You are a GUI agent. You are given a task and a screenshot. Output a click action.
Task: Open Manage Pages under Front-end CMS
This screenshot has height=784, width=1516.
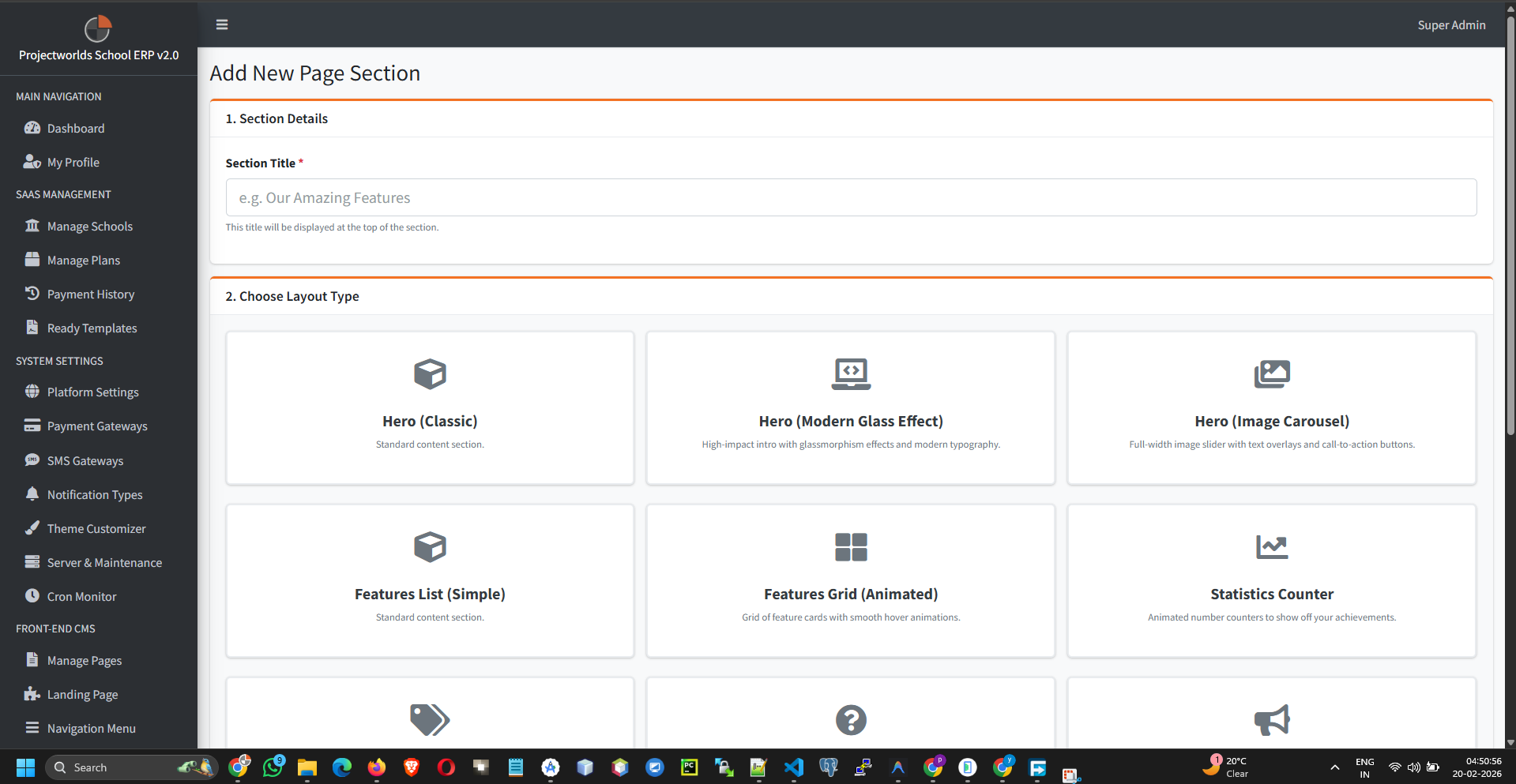(84, 660)
